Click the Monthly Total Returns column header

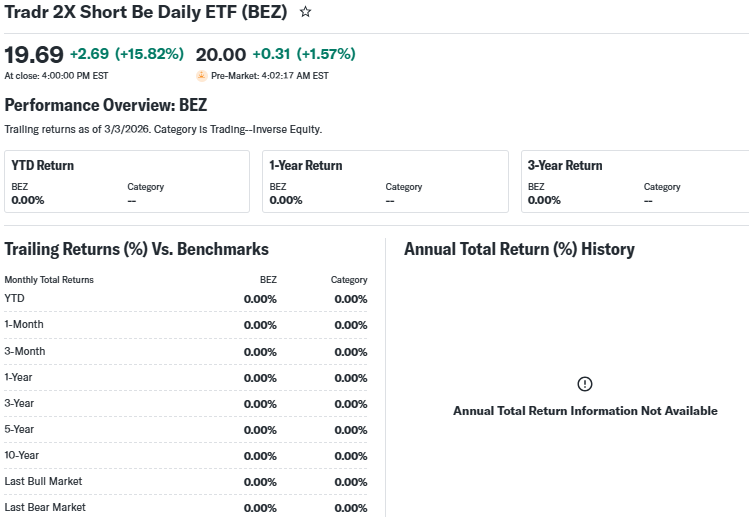(x=49, y=280)
